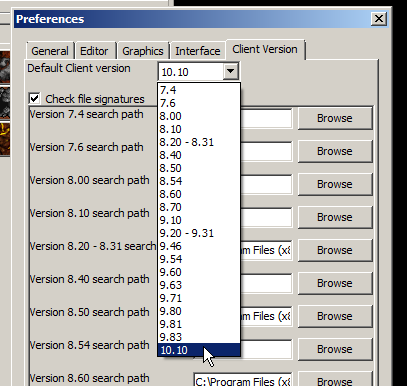Toggle Check file signatures checkbox
Viewport: 407px width, 386px height.
click(35, 99)
